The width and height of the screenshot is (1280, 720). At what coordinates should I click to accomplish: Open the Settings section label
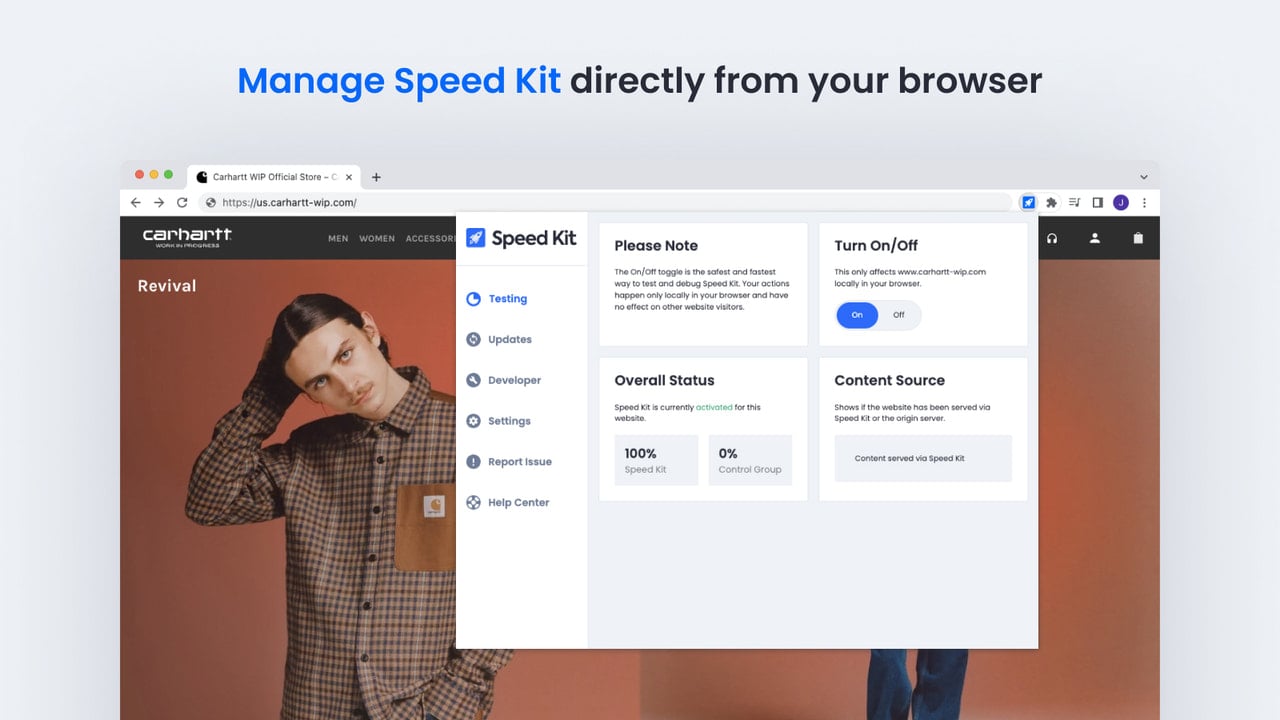[x=509, y=421]
